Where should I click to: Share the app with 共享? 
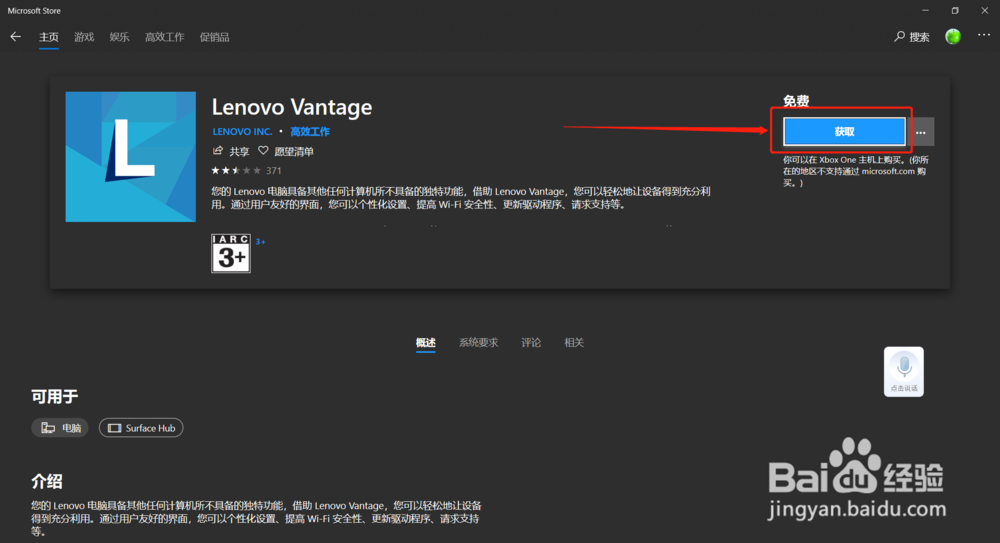tap(231, 151)
